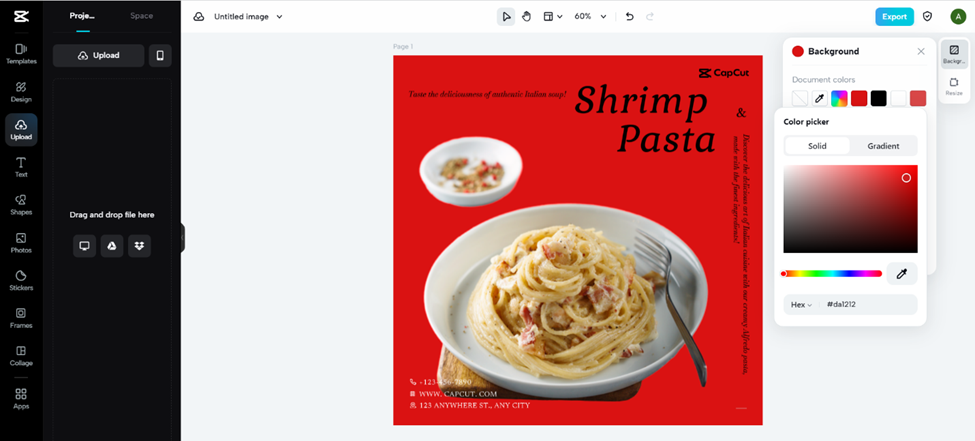Select the Background tool in right rail
Viewport: 975px width, 441px height.
click(x=954, y=54)
